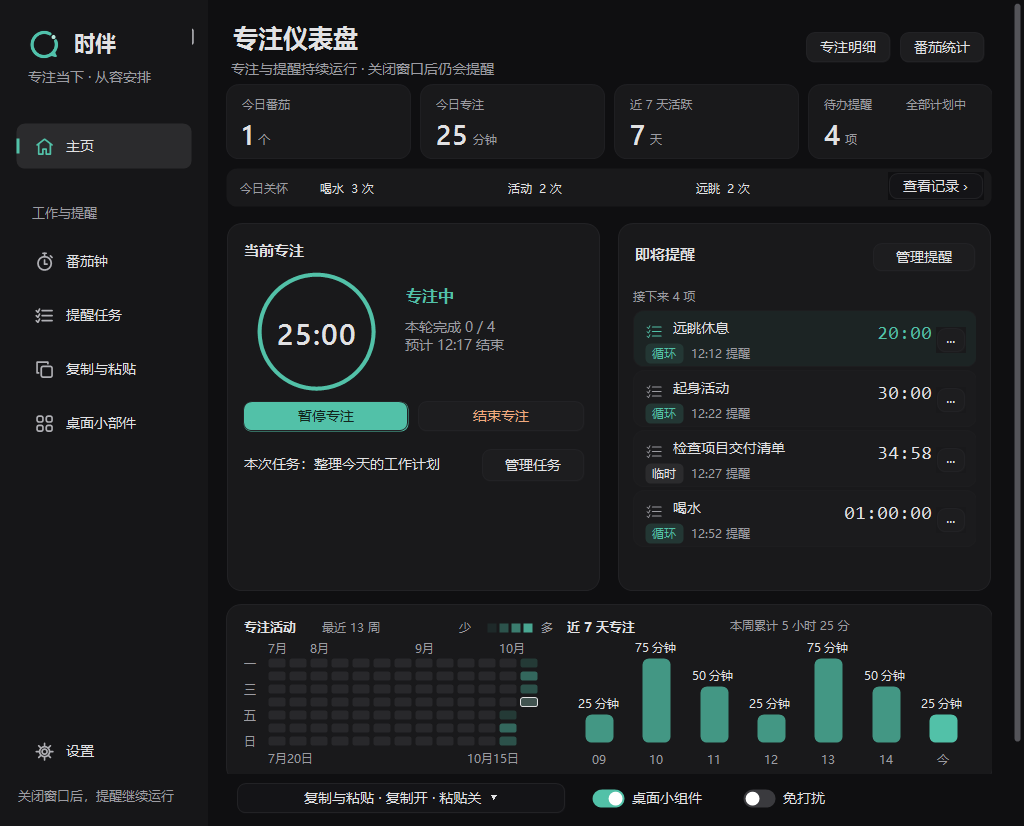Click 活动 2 次 in 今日关怀

(535, 189)
